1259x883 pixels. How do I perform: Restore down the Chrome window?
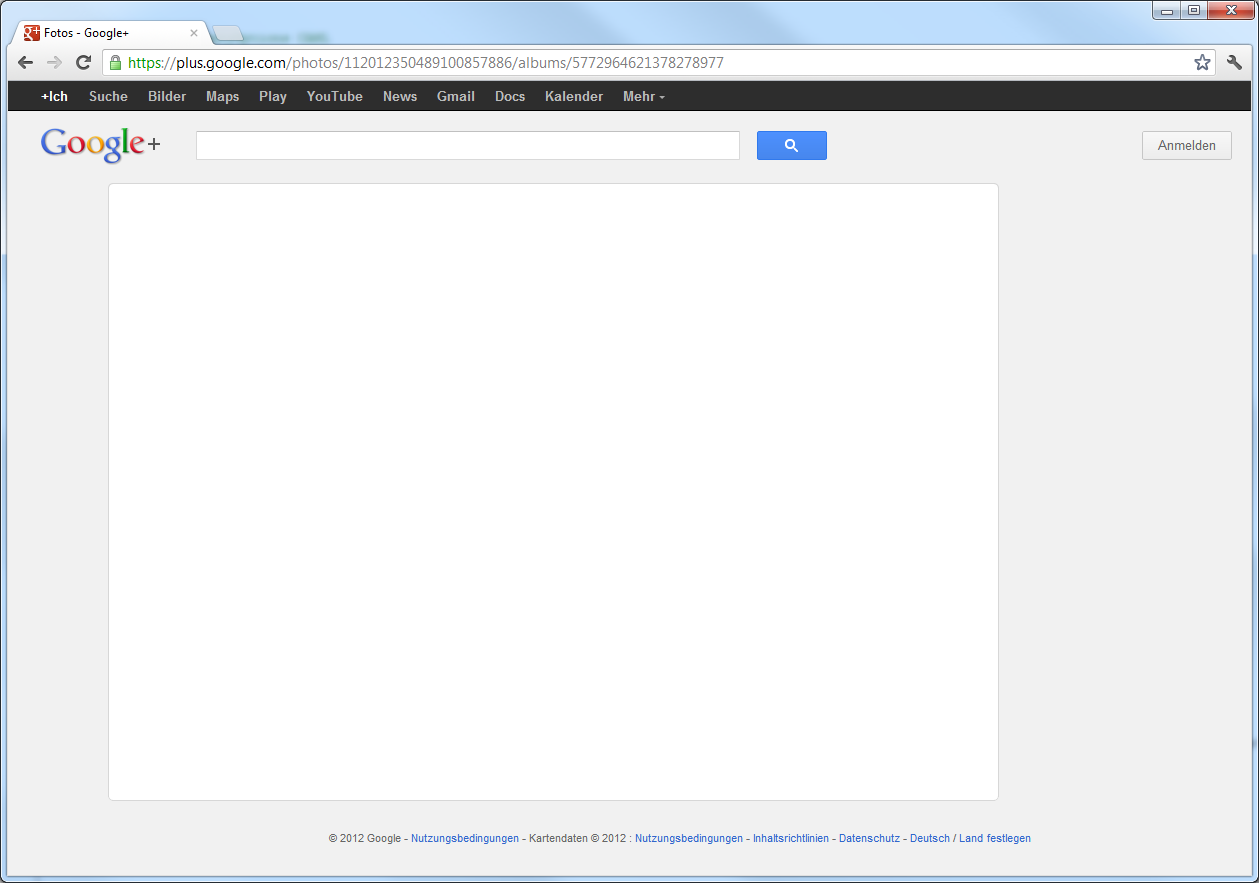pyautogui.click(x=1193, y=10)
